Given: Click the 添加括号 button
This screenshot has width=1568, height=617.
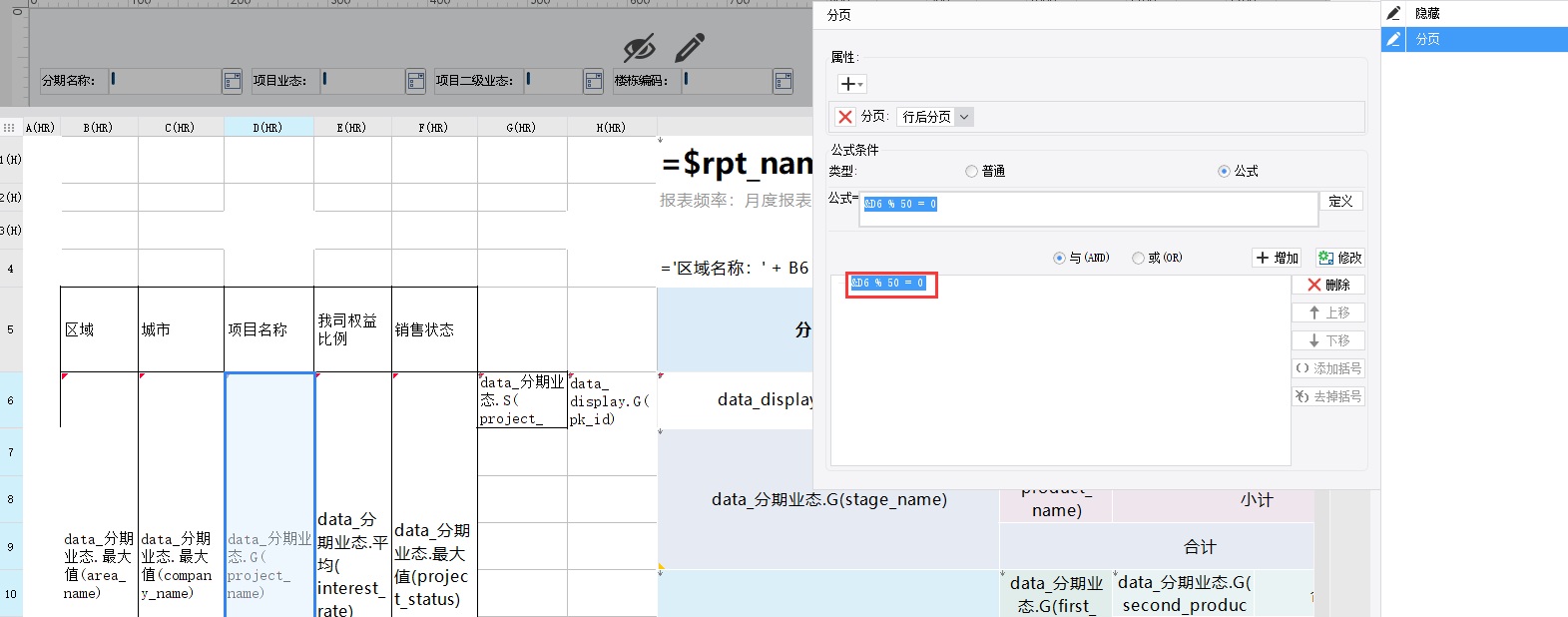Looking at the screenshot, I should click(1328, 368).
